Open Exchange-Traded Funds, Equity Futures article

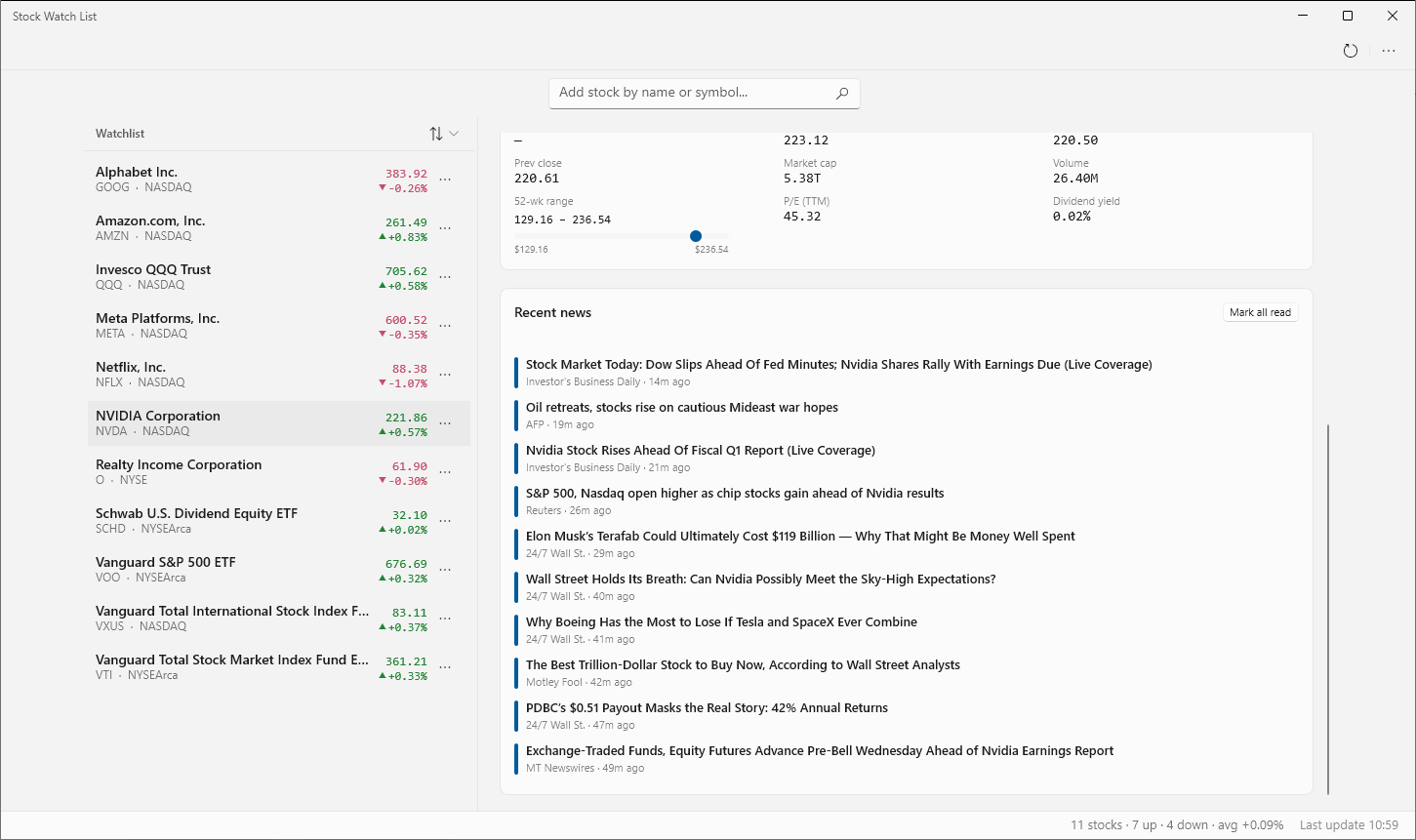point(820,751)
